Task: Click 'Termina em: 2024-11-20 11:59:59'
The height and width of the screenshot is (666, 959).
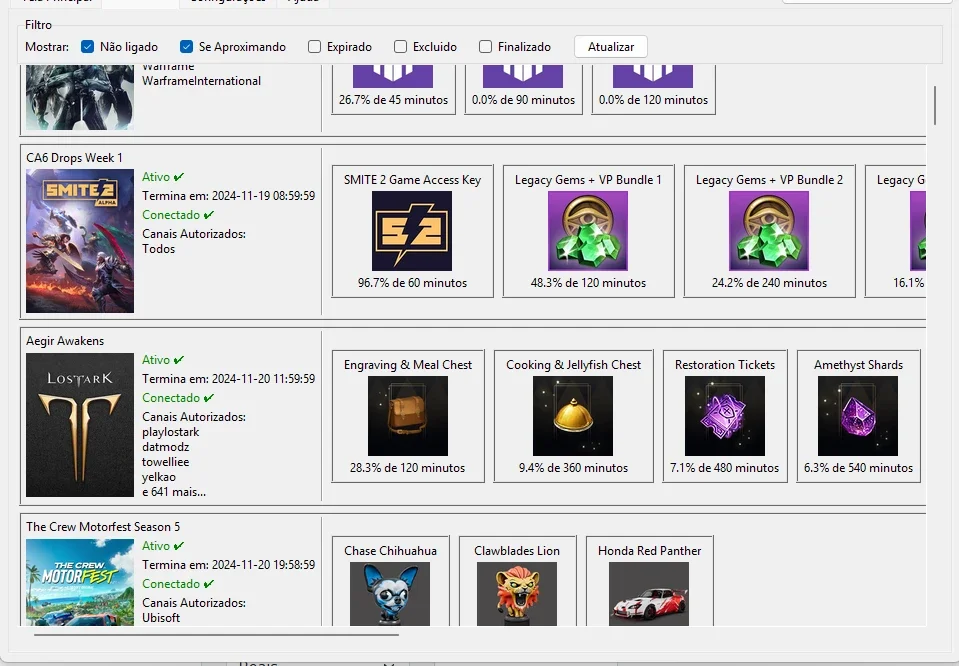Action: coord(229,379)
